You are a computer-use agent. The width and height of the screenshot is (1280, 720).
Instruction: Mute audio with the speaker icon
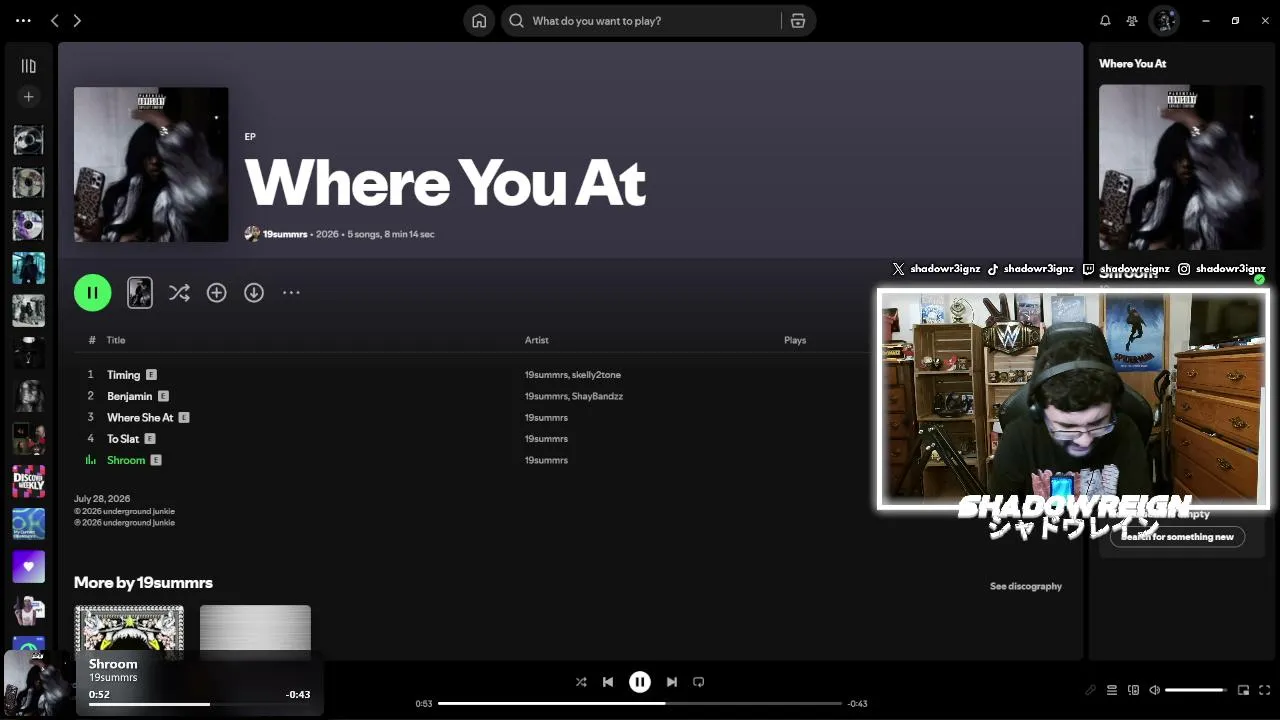click(x=1154, y=690)
